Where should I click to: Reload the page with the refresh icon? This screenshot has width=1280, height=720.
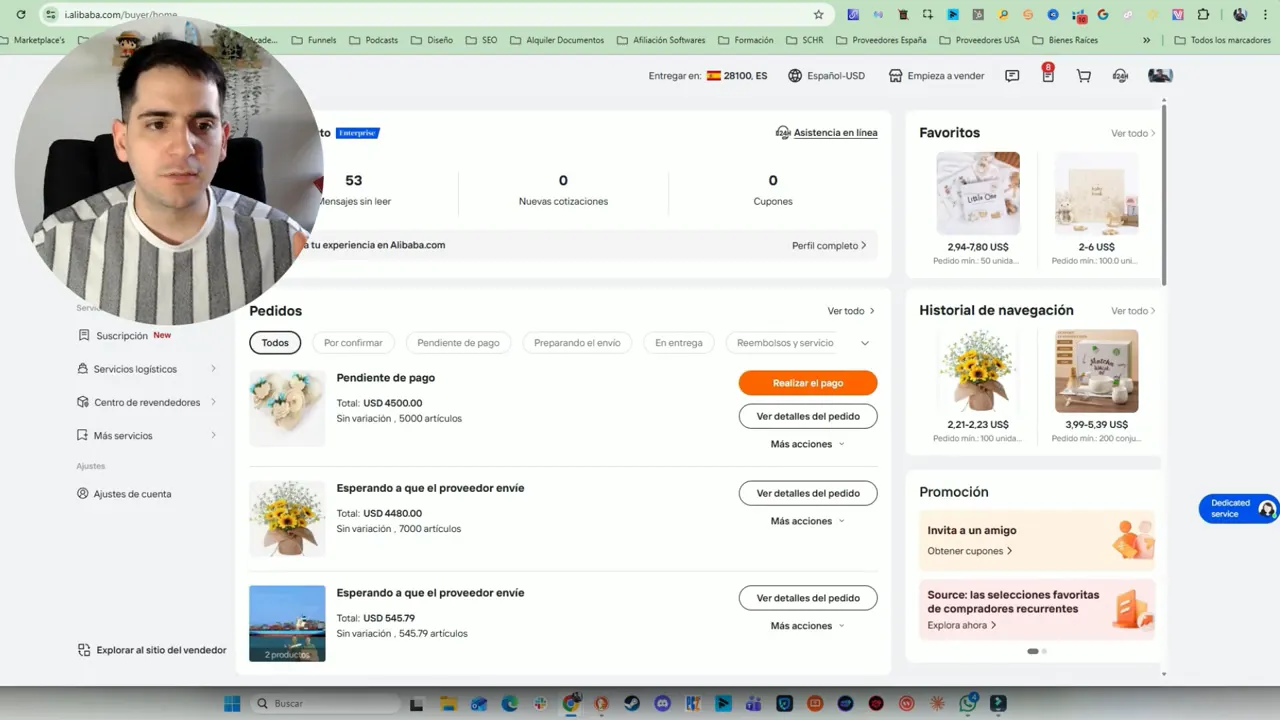(x=21, y=14)
